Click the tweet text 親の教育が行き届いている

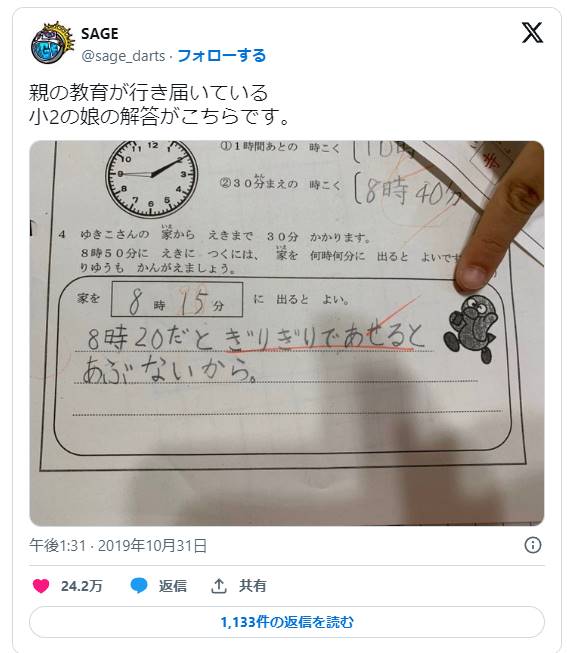tap(149, 92)
